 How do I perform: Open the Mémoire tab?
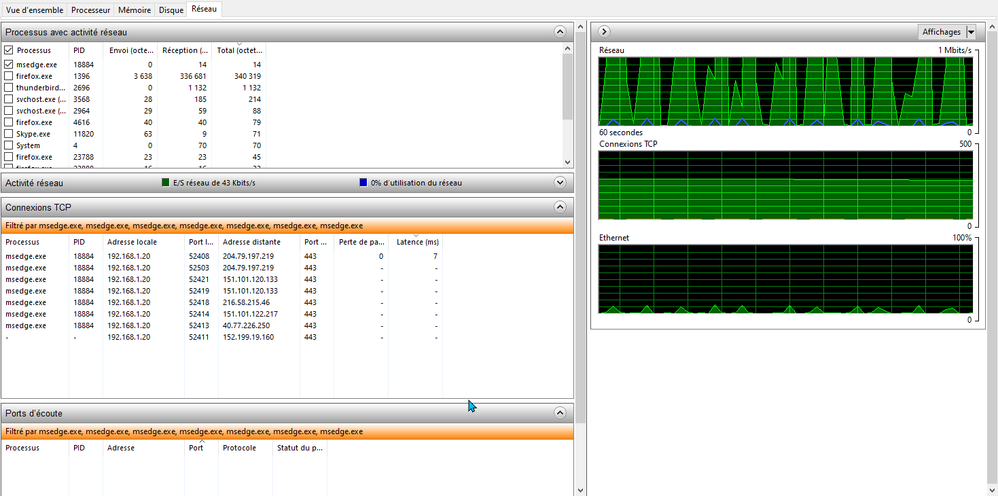[135, 8]
